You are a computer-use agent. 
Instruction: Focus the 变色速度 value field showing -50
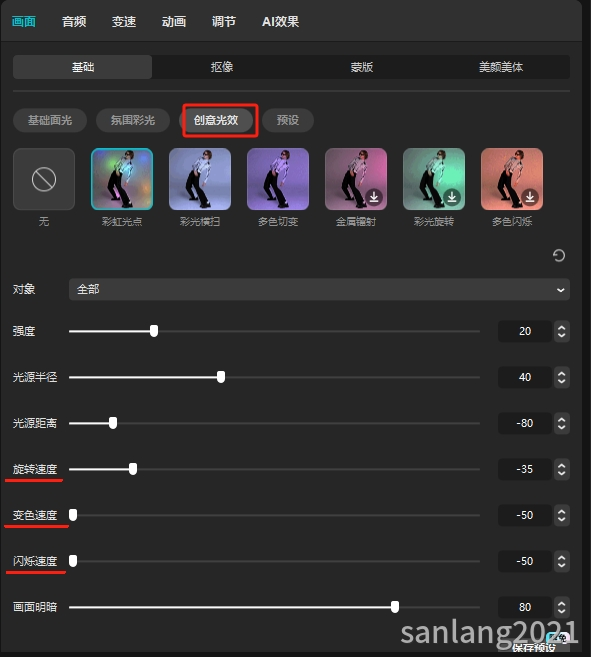[525, 515]
